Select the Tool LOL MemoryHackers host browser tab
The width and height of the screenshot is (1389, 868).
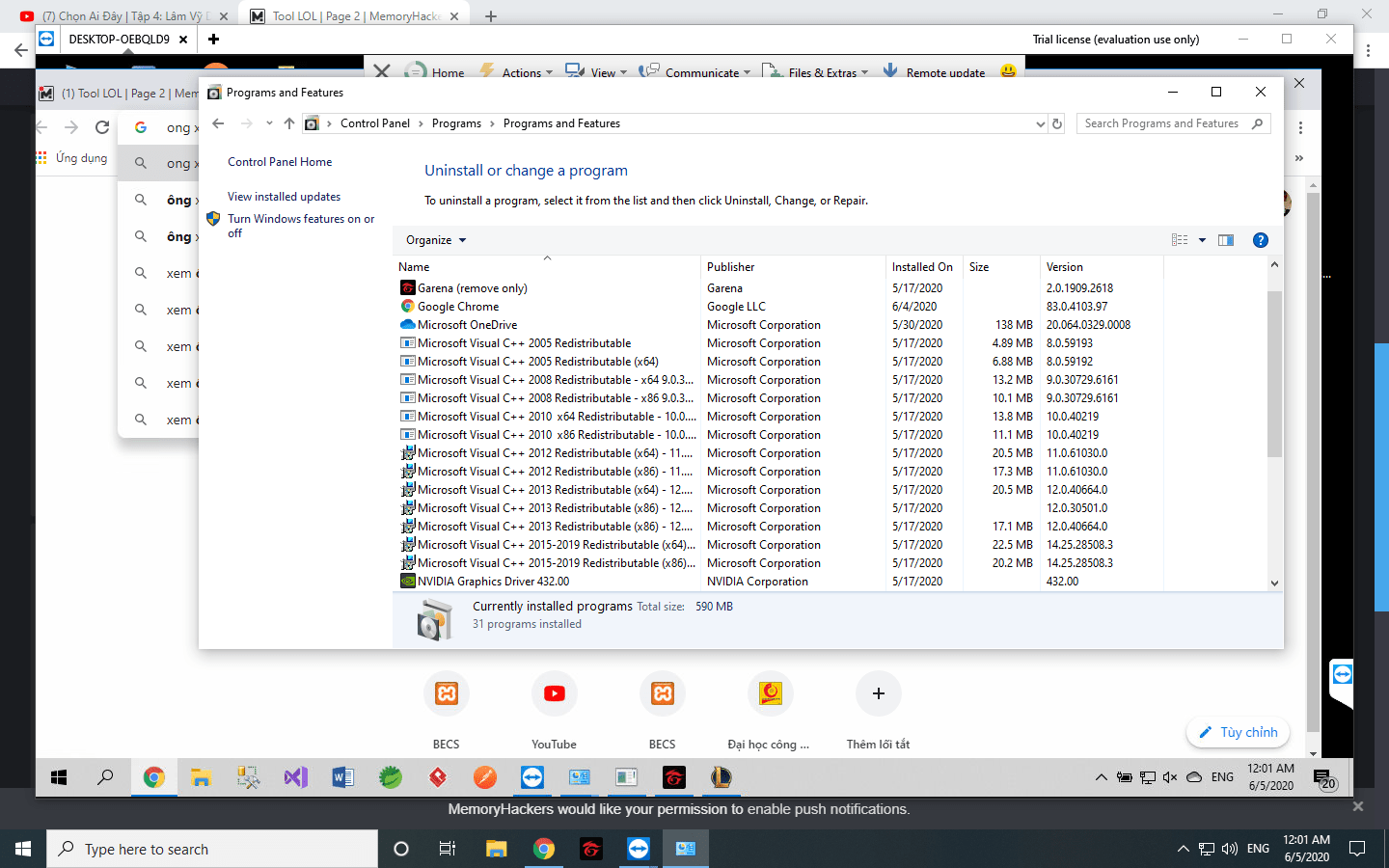click(x=354, y=15)
